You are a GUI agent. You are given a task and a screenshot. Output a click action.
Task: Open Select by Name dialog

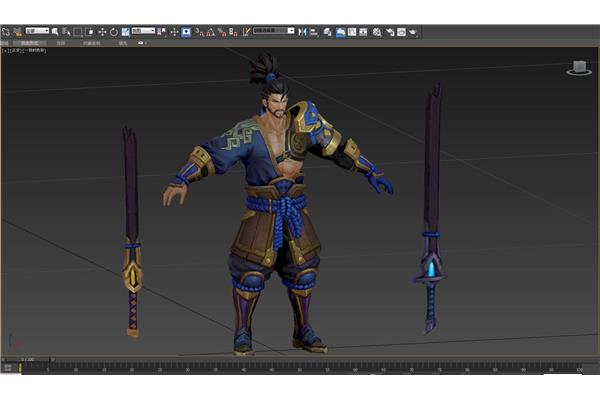click(x=66, y=31)
